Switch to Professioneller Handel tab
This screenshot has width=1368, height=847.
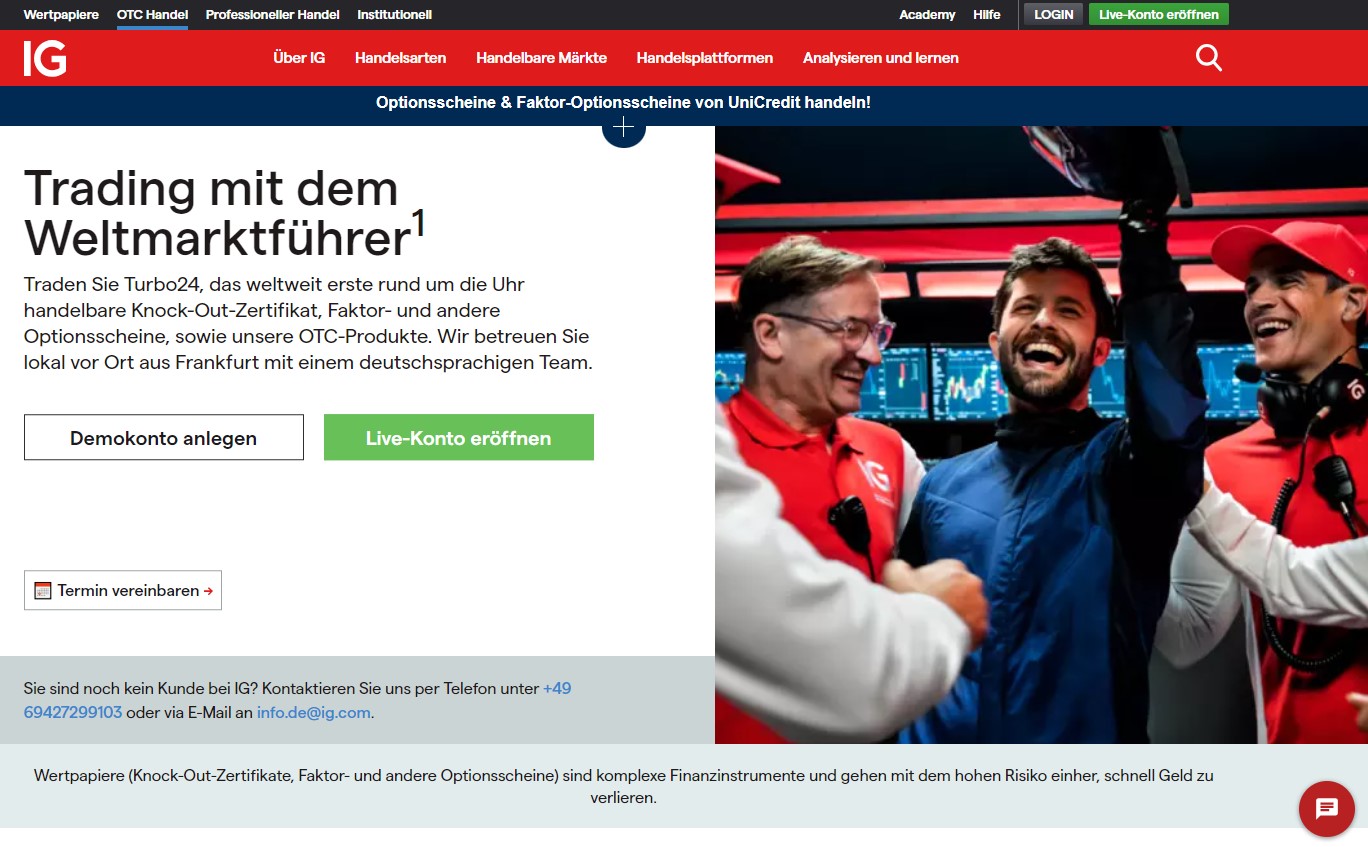[x=272, y=15]
